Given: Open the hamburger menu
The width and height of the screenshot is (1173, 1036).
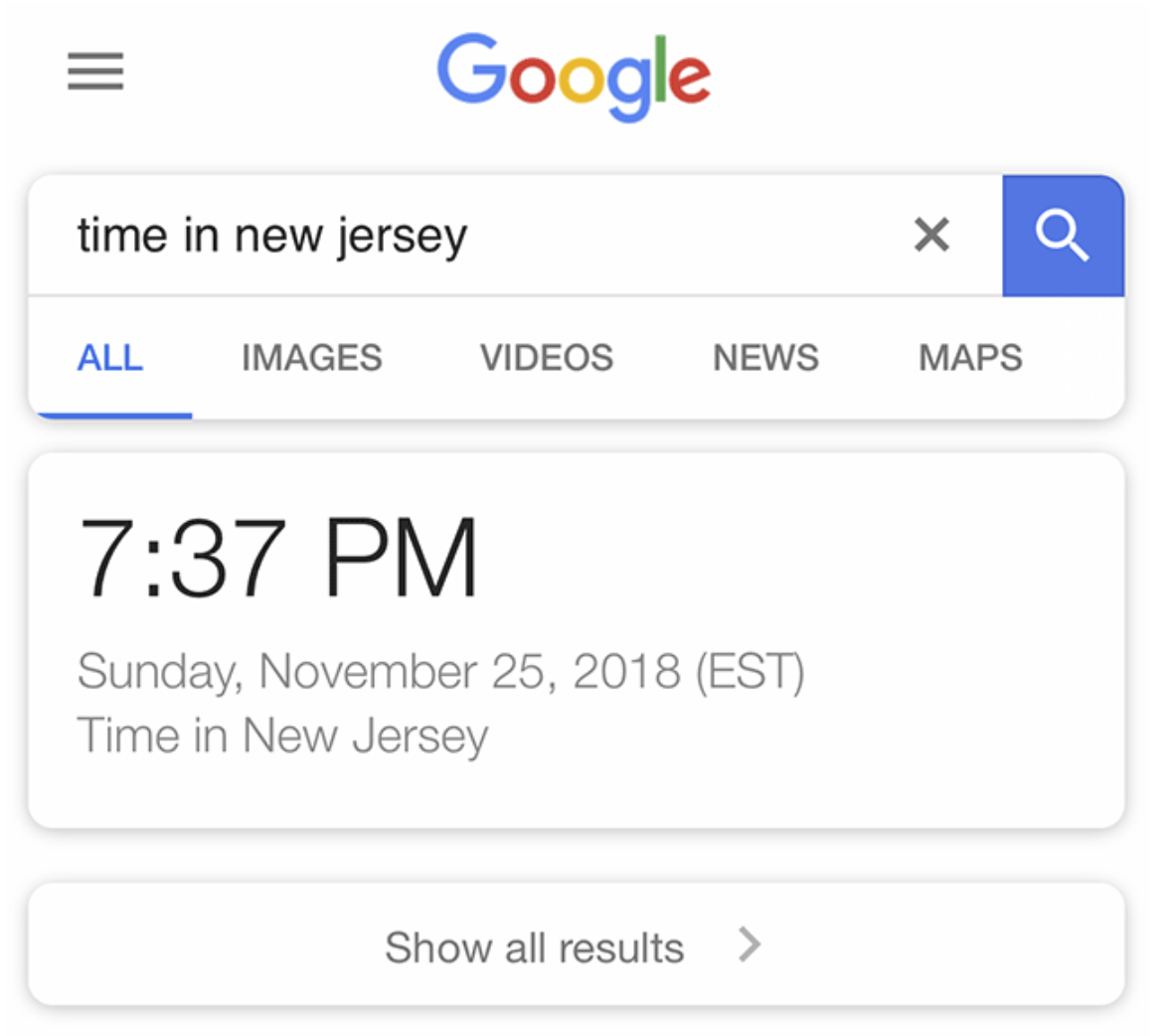Looking at the screenshot, I should coord(95,71).
